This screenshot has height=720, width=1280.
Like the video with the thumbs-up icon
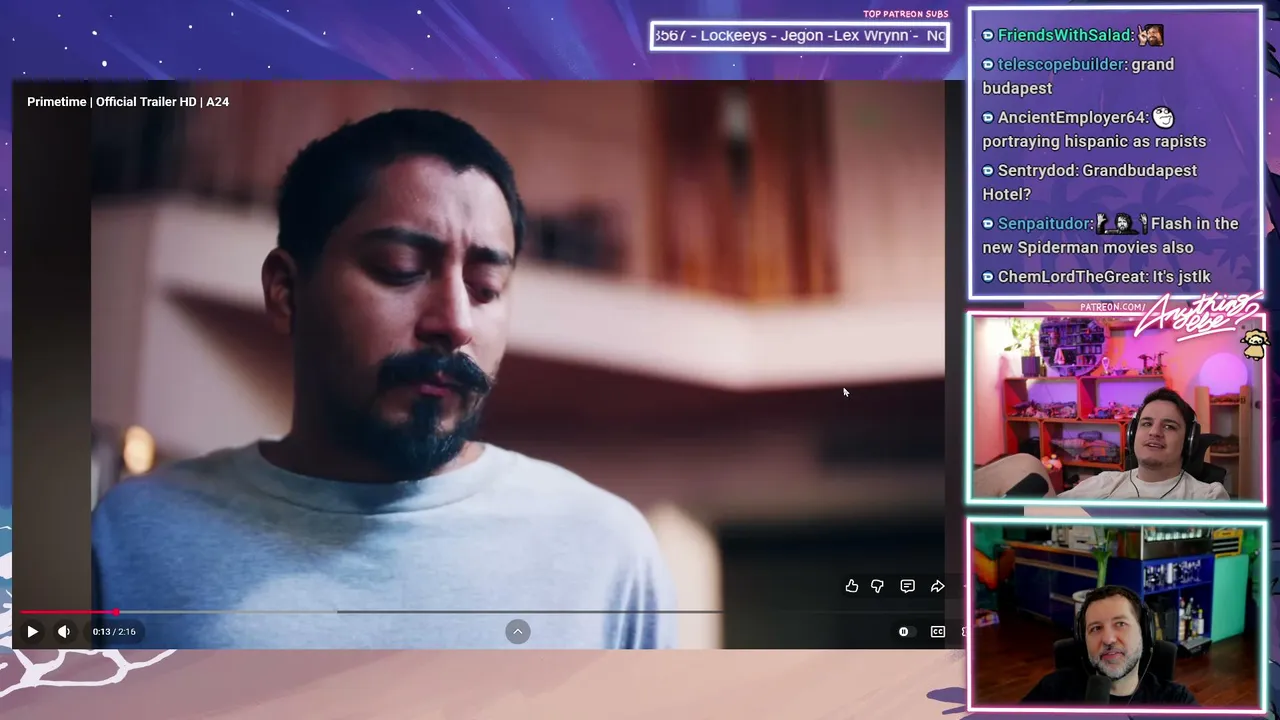pyautogui.click(x=851, y=586)
